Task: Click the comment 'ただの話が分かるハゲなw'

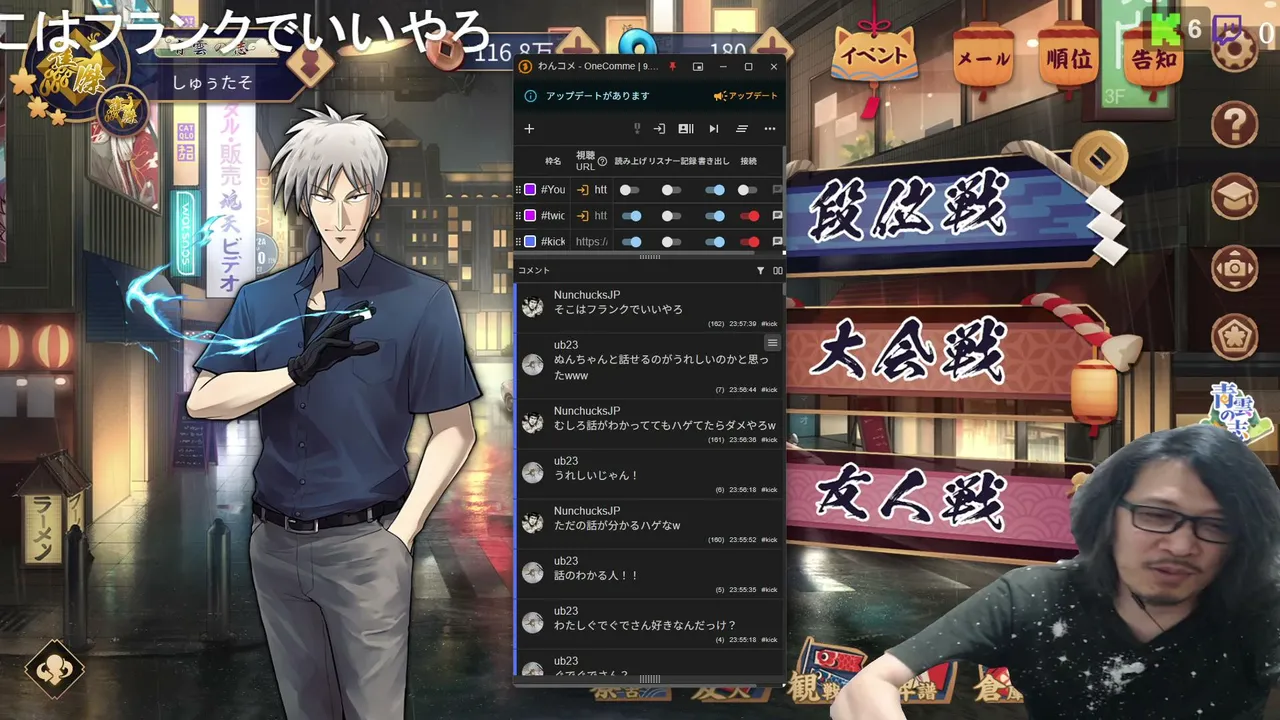Action: tap(617, 526)
